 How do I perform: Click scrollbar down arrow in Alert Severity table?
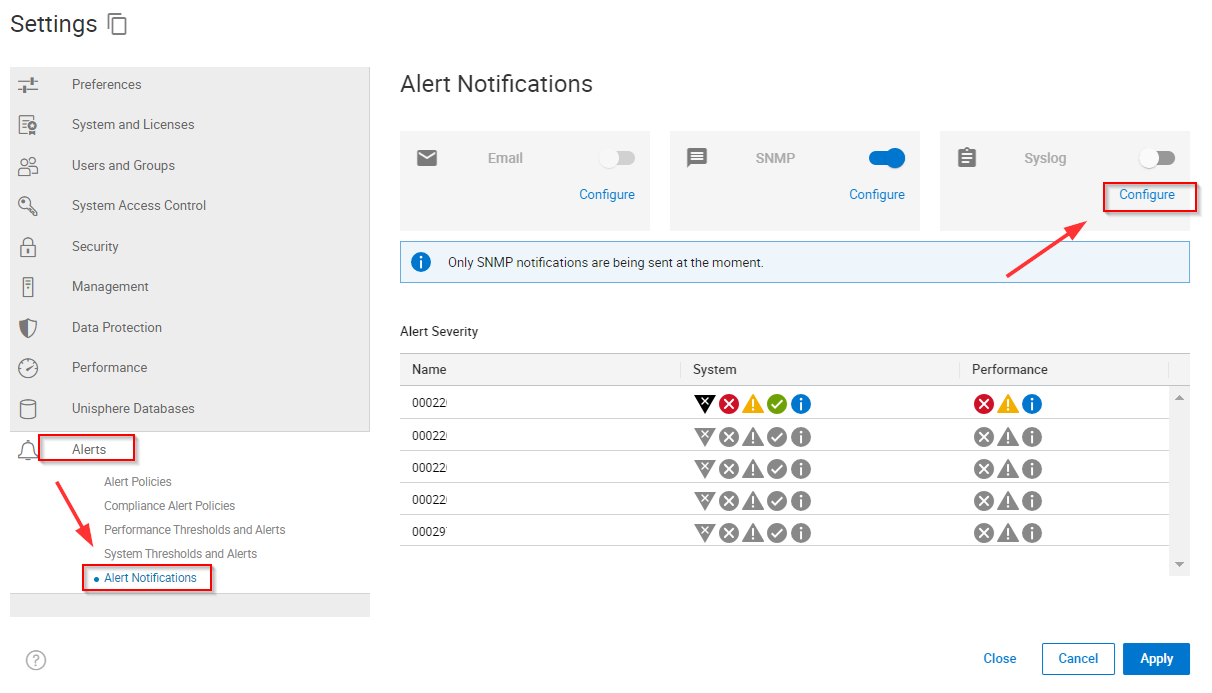click(x=1179, y=565)
